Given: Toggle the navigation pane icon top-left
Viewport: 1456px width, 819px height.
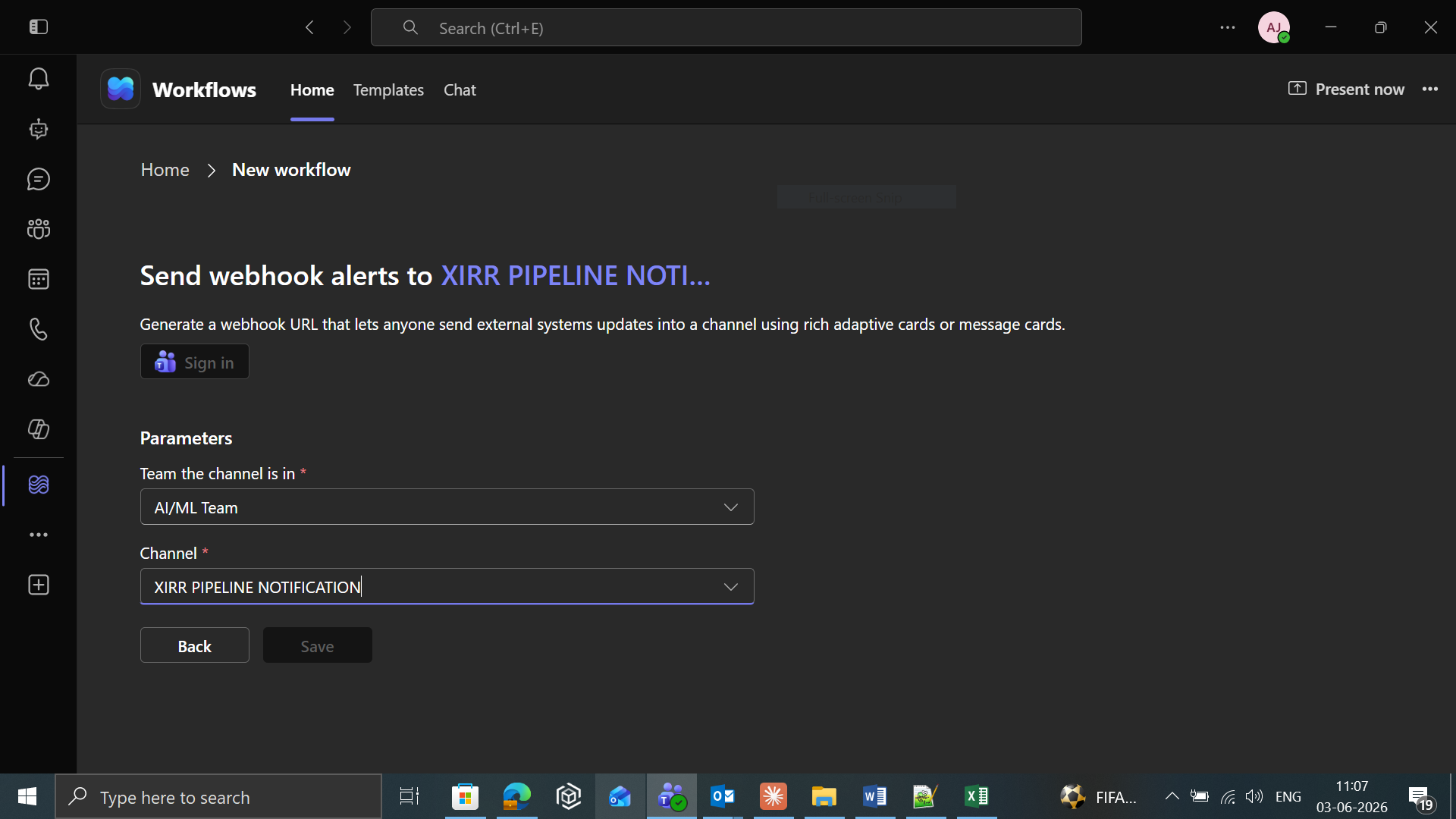Looking at the screenshot, I should pyautogui.click(x=39, y=27).
